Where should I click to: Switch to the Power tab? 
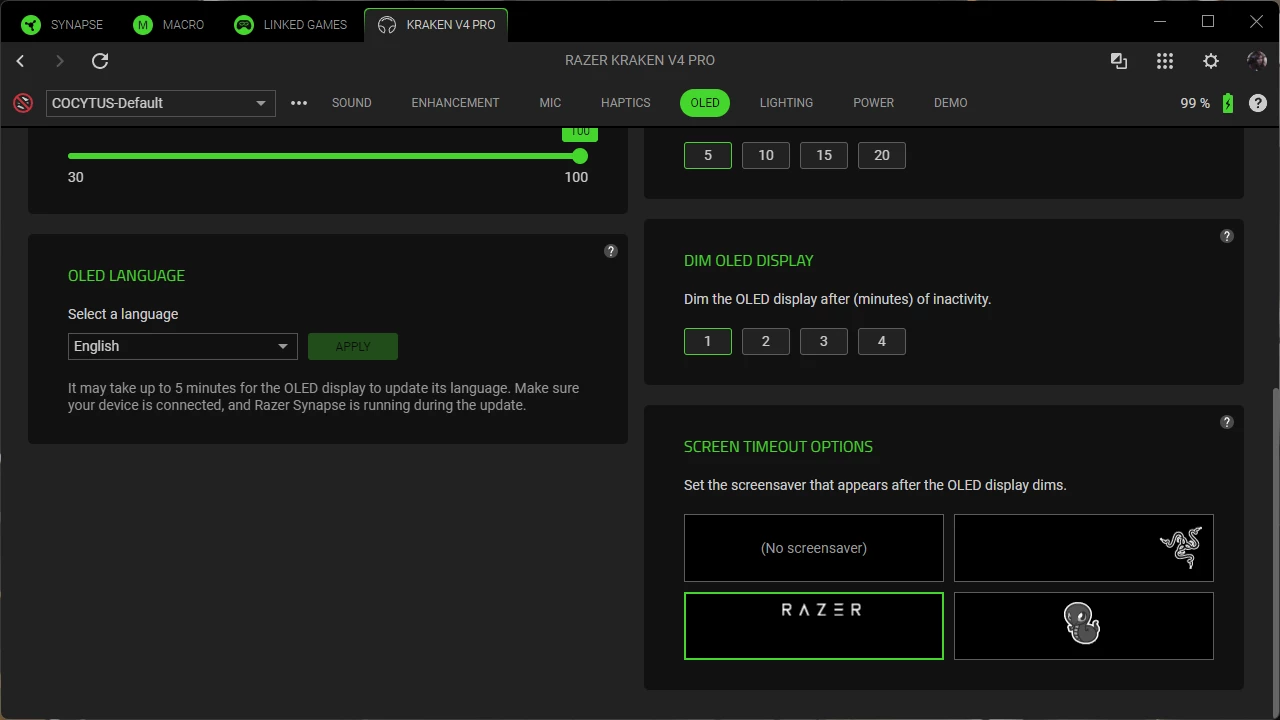pyautogui.click(x=874, y=103)
